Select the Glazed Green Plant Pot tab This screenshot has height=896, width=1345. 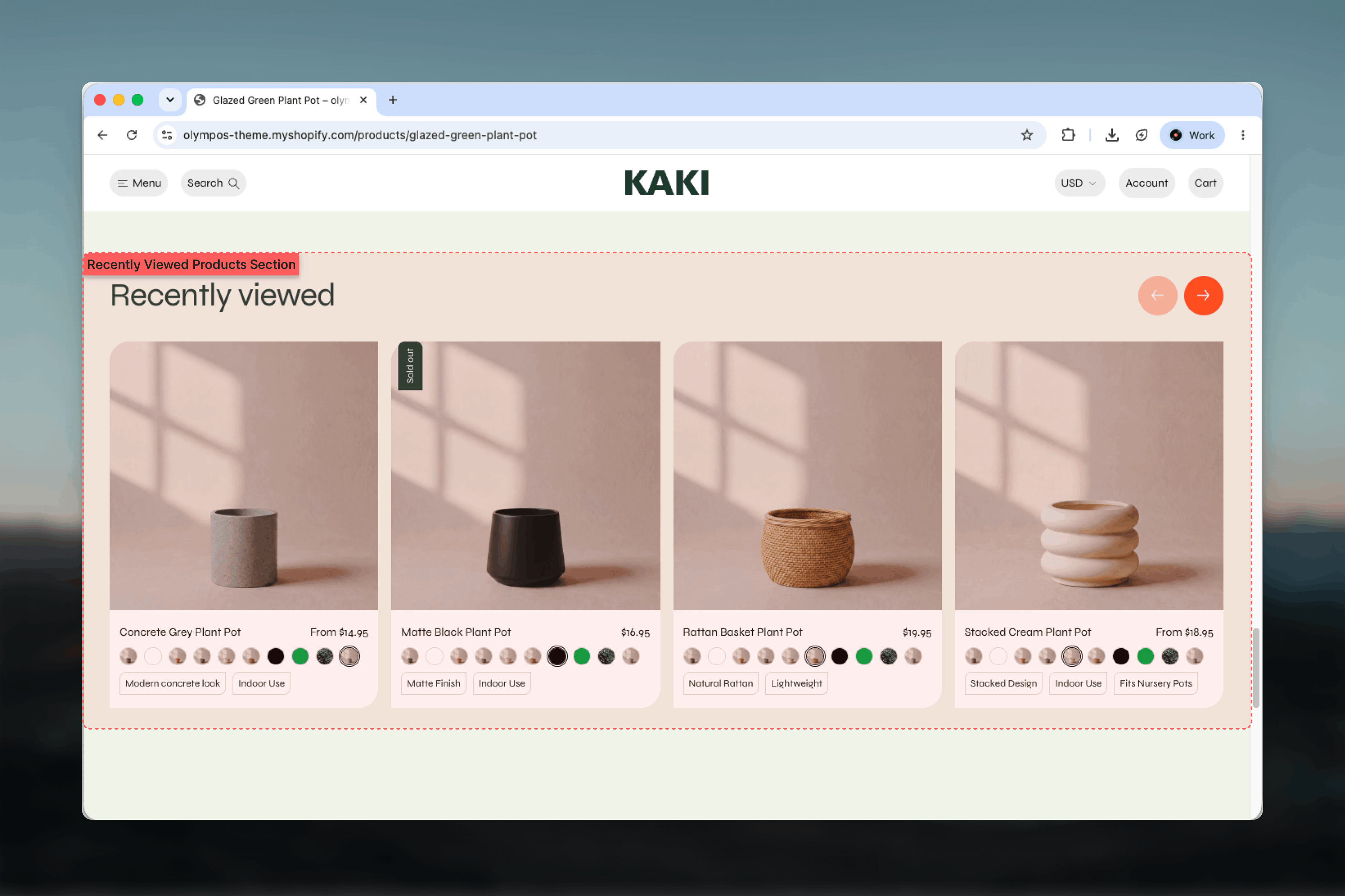click(x=281, y=100)
